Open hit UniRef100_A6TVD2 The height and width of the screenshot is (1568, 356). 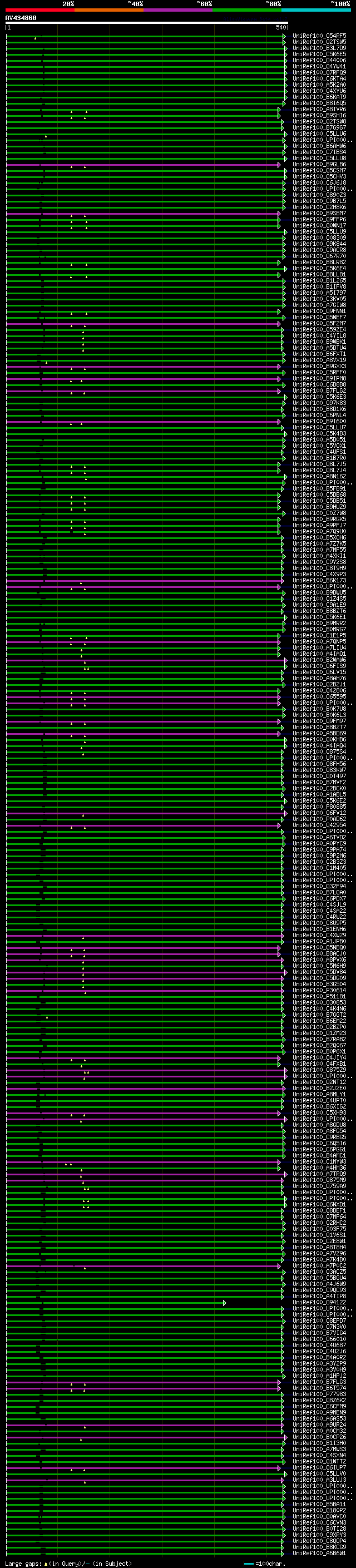319,837
